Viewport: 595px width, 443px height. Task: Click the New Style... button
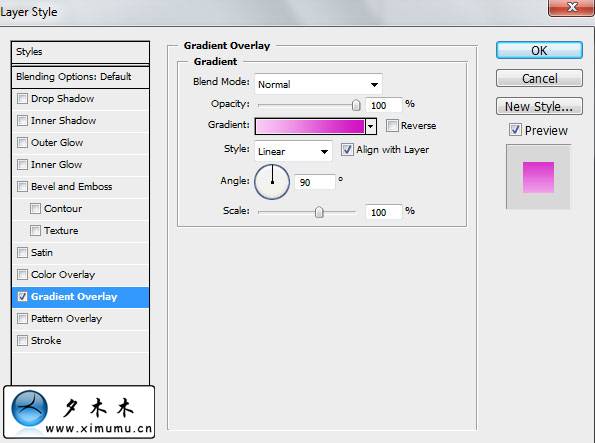tap(539, 106)
